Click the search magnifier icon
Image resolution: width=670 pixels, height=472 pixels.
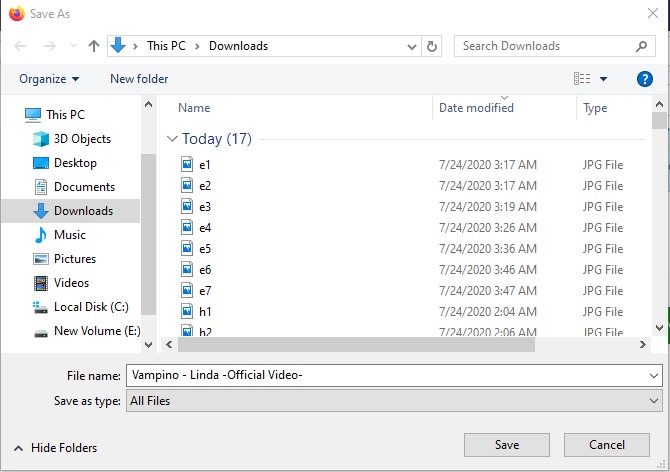click(x=641, y=46)
